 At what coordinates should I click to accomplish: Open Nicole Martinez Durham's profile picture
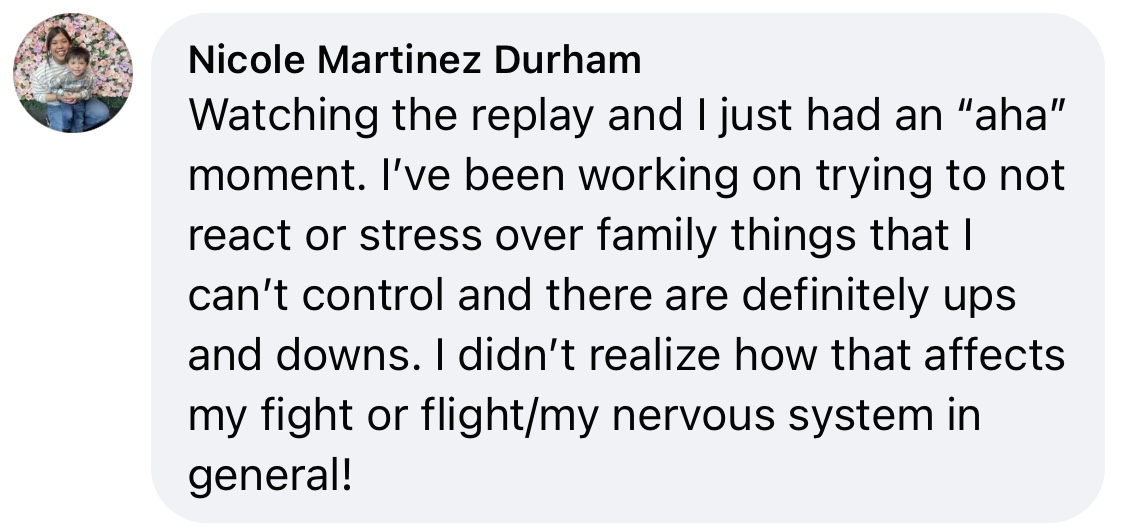point(73,73)
